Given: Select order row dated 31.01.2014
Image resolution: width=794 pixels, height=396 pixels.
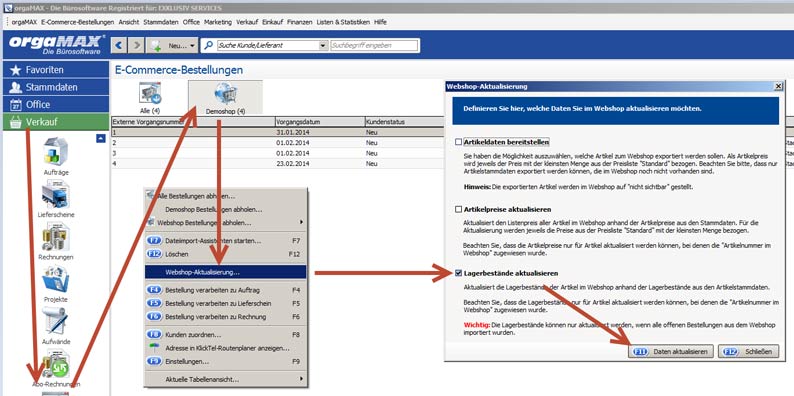Looking at the screenshot, I should point(277,132).
